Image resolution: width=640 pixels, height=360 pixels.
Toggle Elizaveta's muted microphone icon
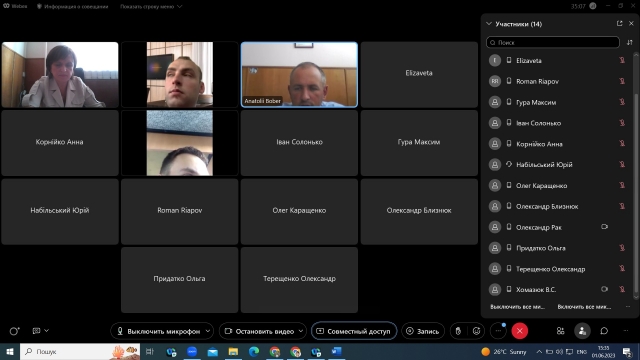[622, 60]
